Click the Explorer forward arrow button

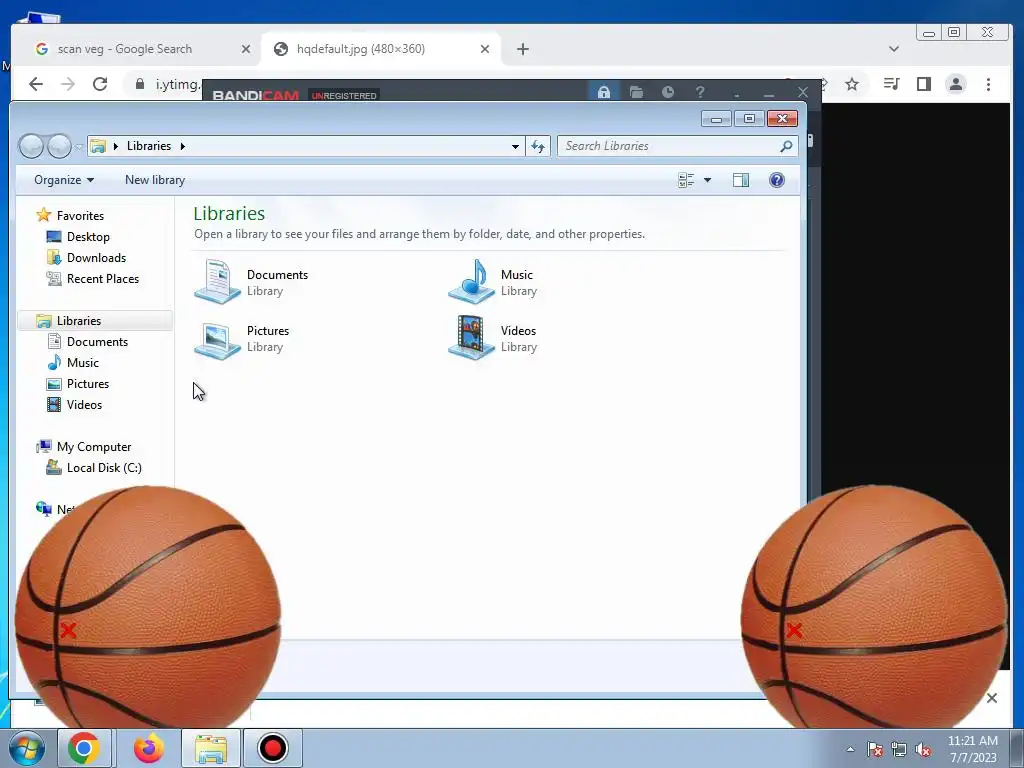59,146
